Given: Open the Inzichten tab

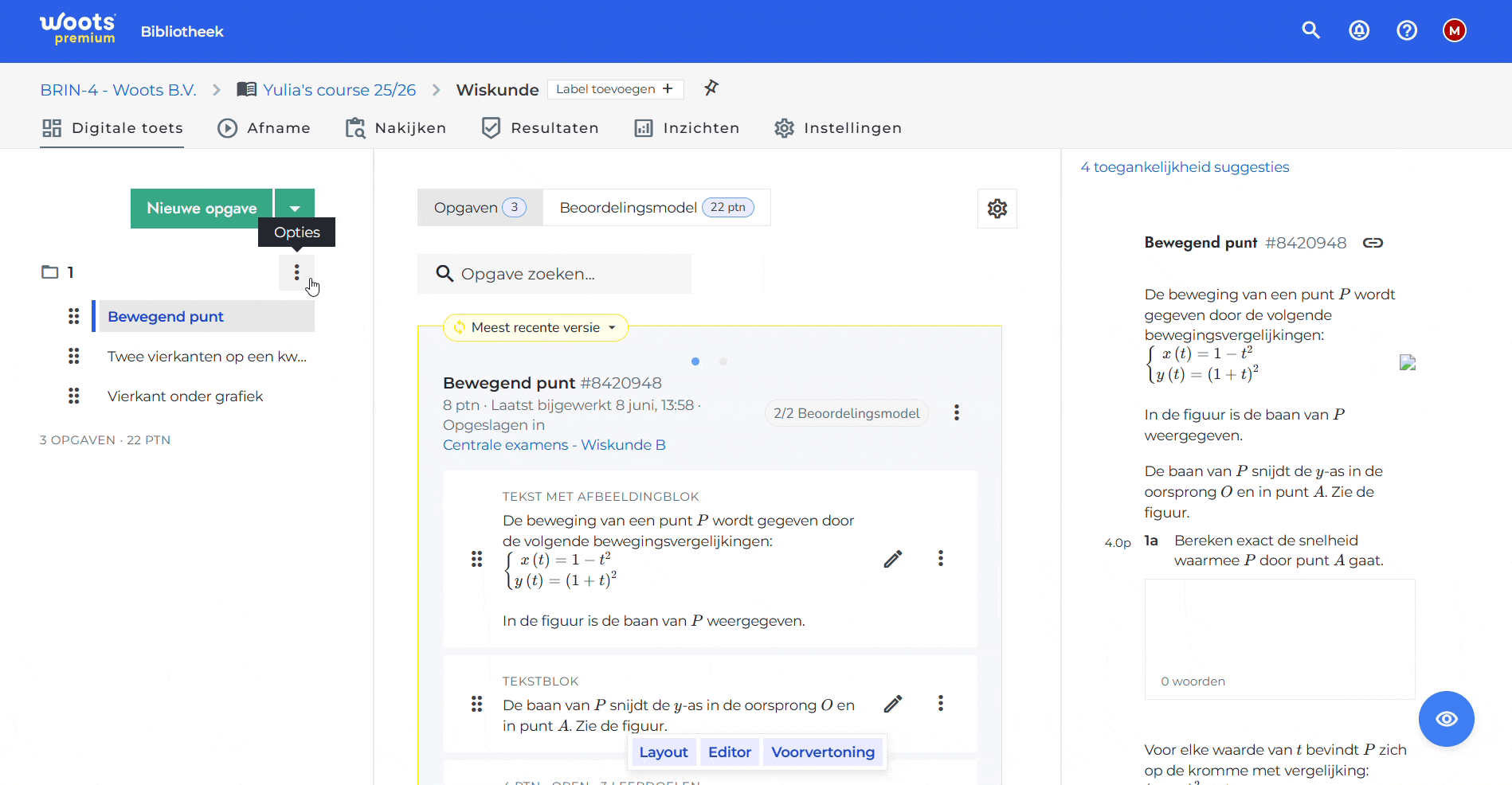Looking at the screenshot, I should click(x=687, y=128).
